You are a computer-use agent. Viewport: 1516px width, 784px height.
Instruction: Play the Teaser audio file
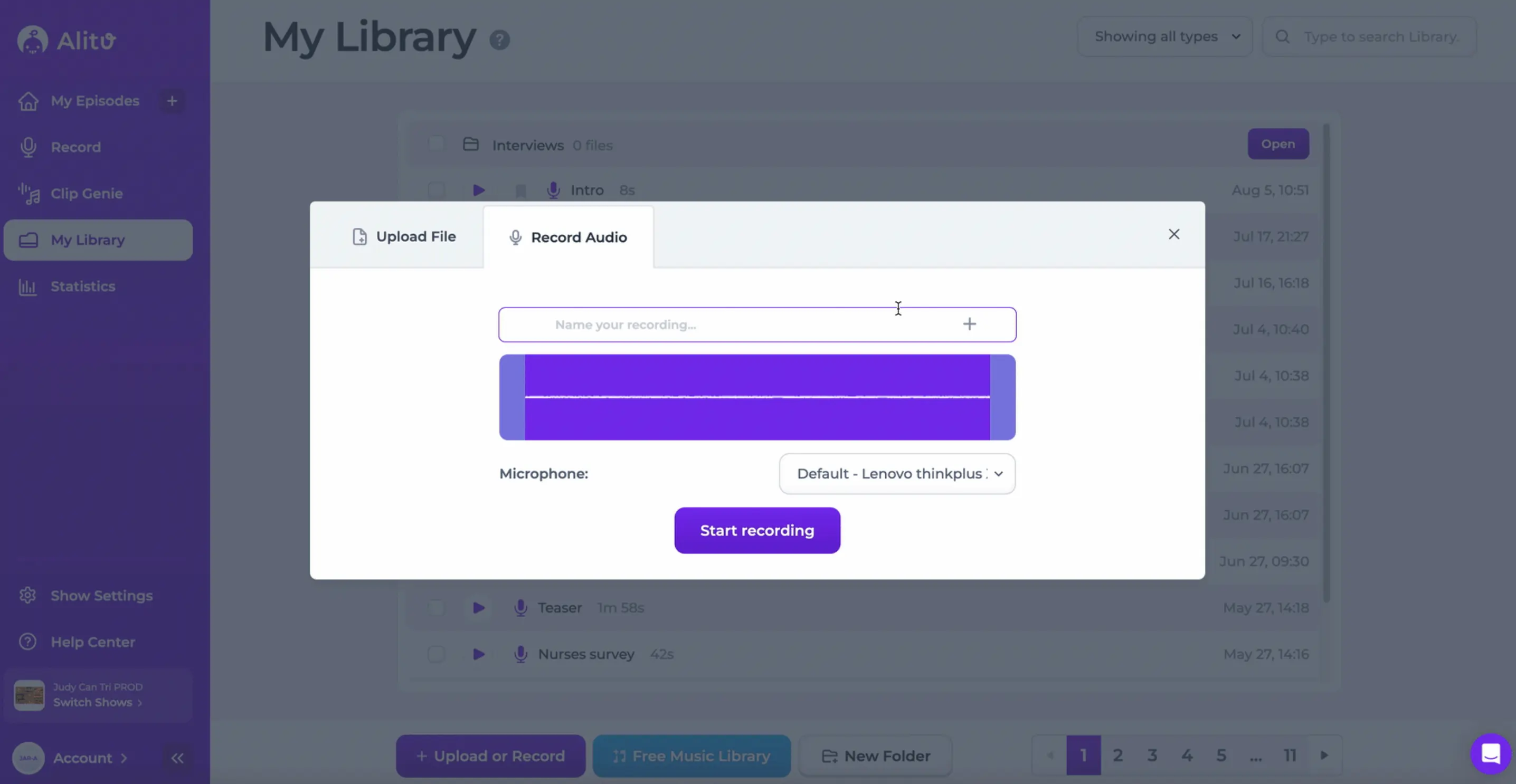pos(478,608)
